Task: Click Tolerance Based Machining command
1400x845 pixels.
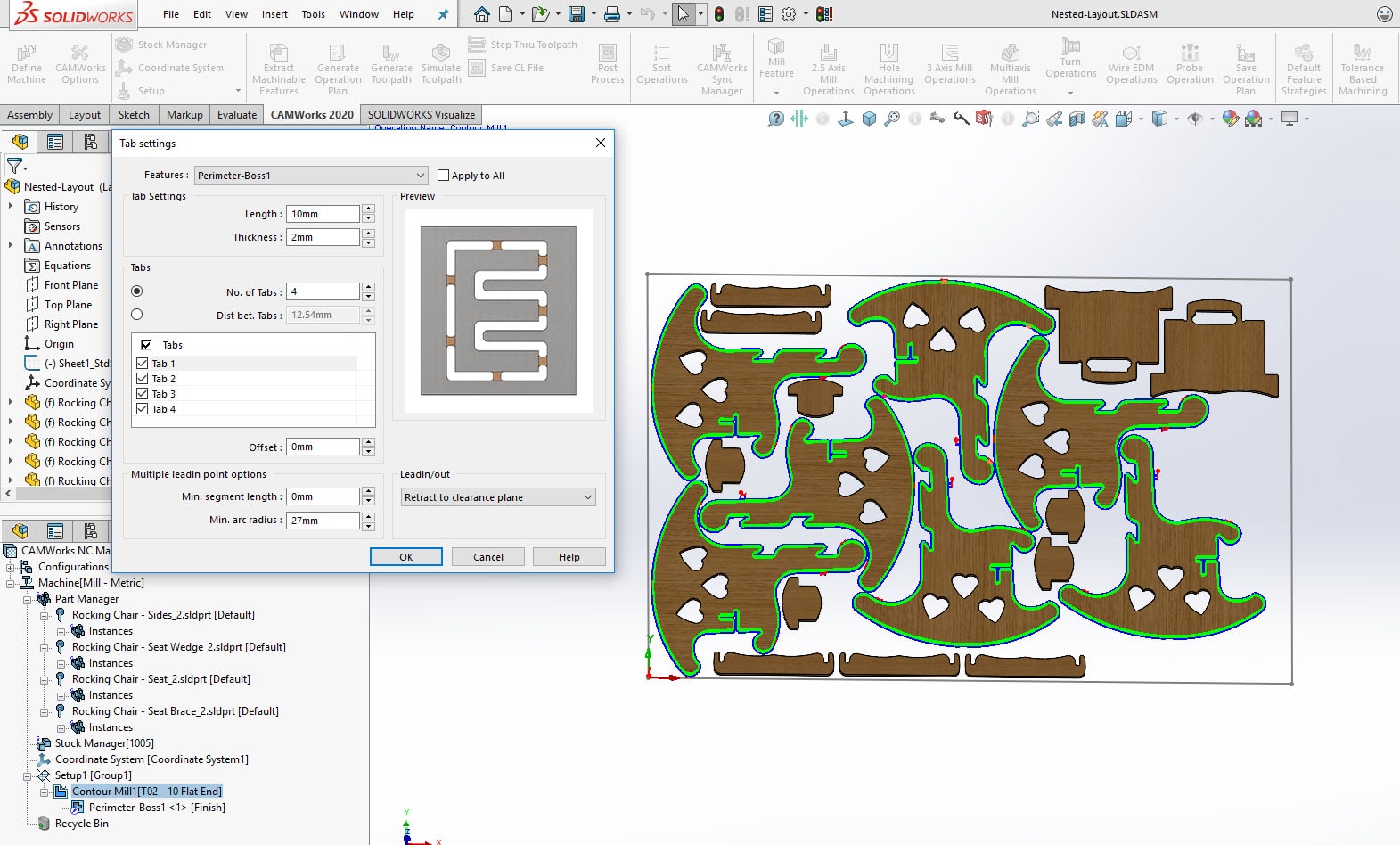Action: click(1363, 69)
